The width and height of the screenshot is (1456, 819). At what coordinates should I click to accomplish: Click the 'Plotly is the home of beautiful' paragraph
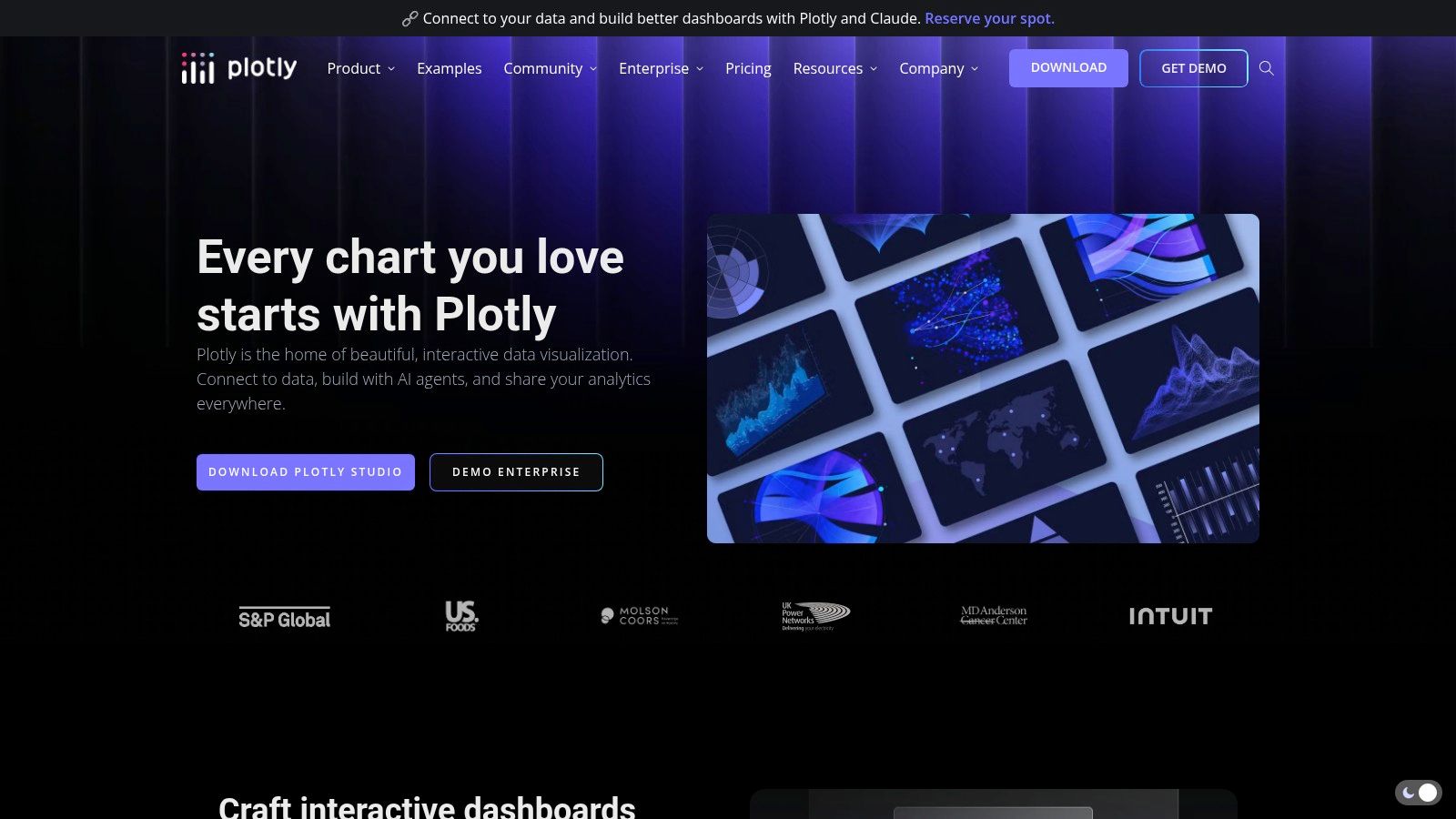[424, 379]
